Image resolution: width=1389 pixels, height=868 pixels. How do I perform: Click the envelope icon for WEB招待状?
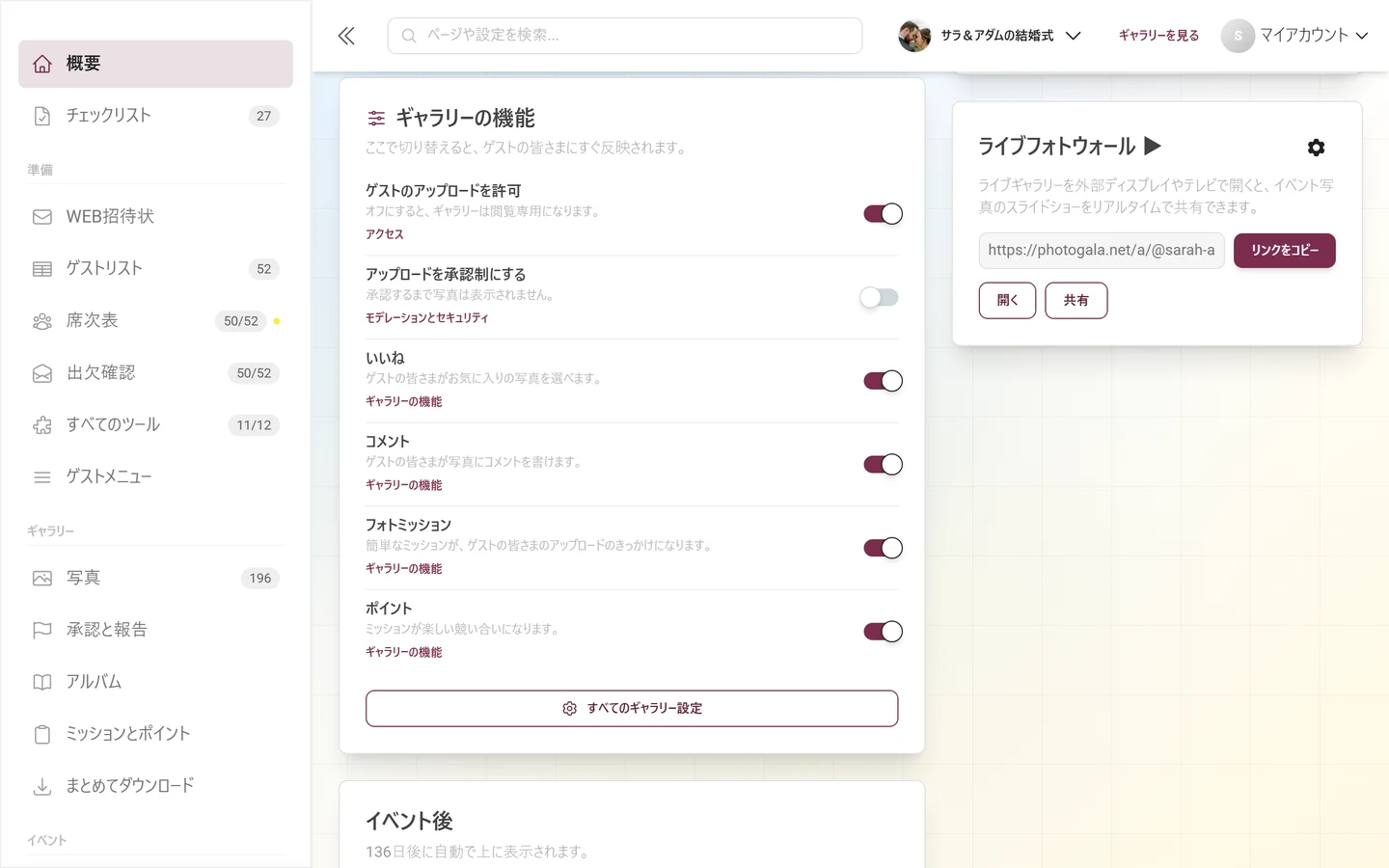point(42,217)
